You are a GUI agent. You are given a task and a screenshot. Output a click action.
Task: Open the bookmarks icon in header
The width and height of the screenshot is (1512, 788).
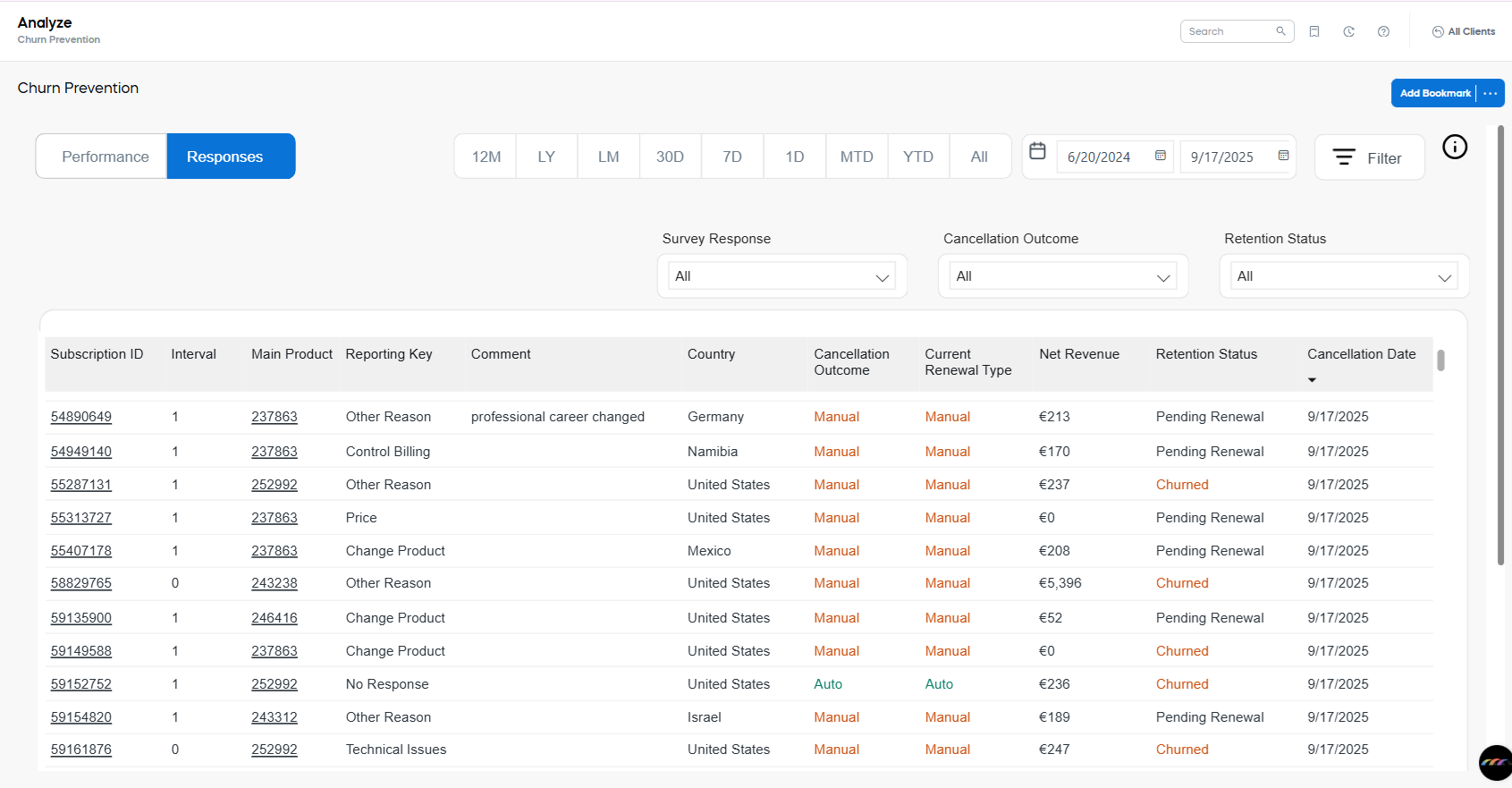(x=1314, y=31)
